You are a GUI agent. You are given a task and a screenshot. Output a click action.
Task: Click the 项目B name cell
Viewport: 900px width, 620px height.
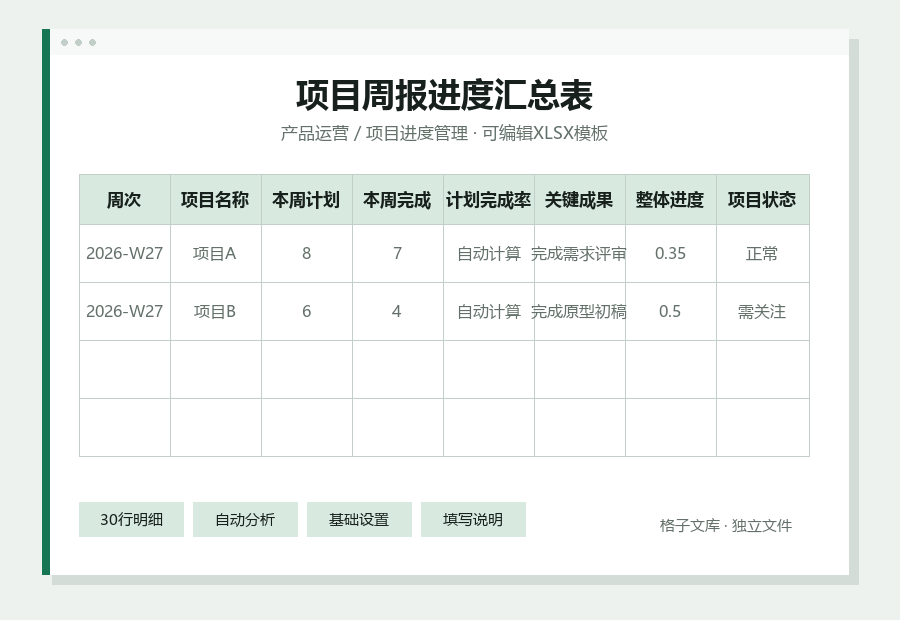[216, 312]
